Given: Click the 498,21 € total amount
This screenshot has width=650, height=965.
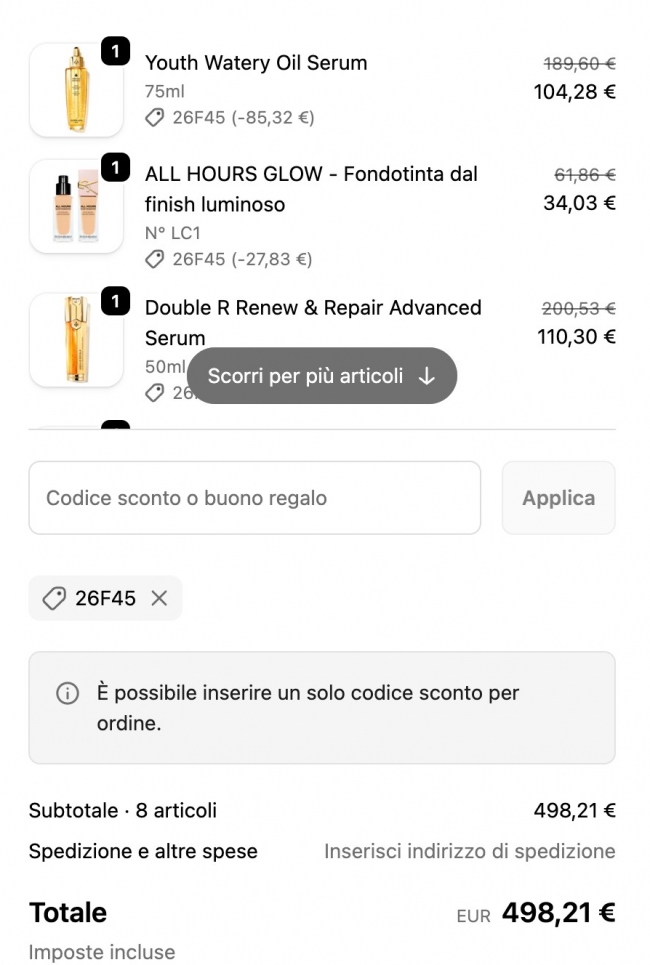Looking at the screenshot, I should pos(558,913).
